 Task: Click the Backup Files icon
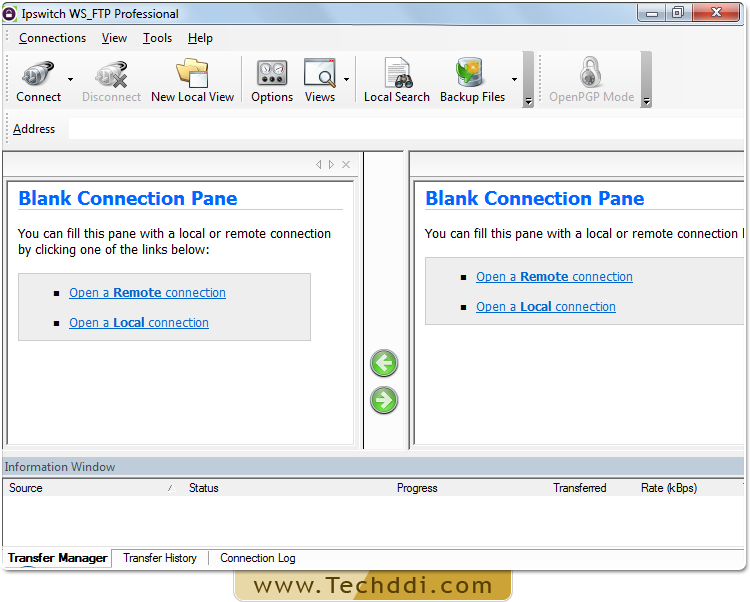pos(472,81)
